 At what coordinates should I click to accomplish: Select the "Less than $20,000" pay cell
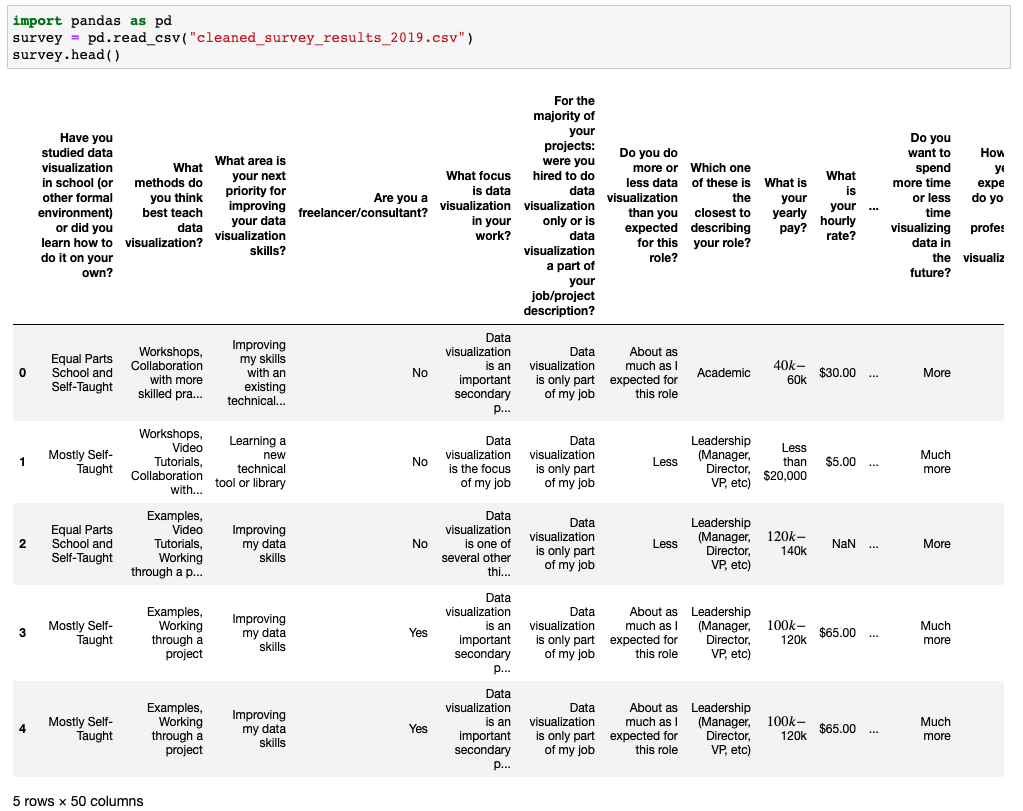click(x=785, y=462)
